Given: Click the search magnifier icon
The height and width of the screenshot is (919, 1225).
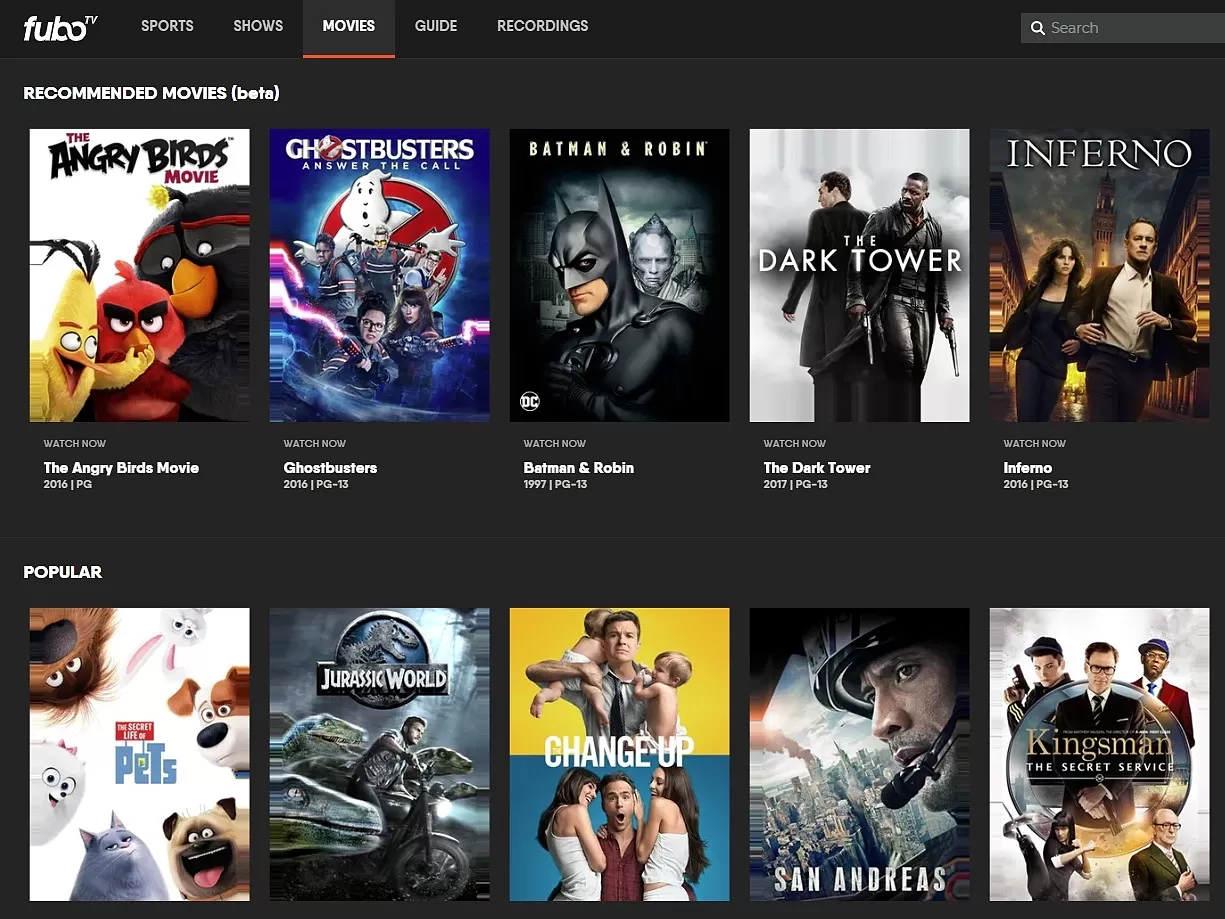Looking at the screenshot, I should pos(1038,28).
